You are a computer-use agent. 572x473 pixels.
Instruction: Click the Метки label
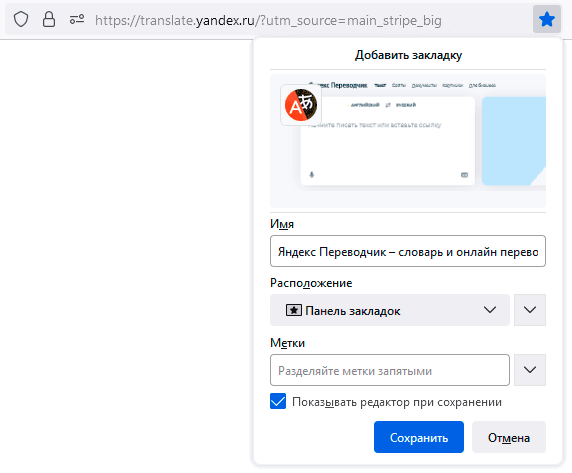tap(287, 343)
